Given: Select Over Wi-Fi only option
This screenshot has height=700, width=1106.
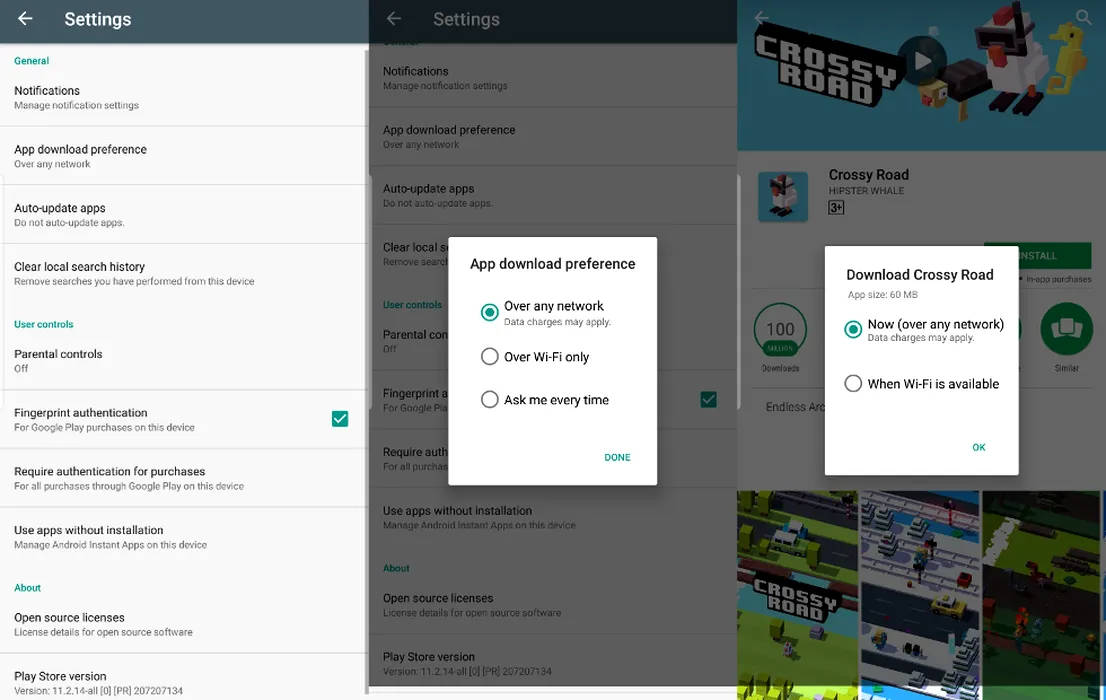Looking at the screenshot, I should 490,356.
